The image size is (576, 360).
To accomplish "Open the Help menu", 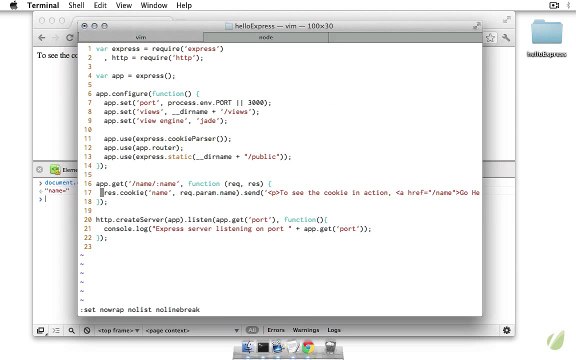I will point(184,5).
